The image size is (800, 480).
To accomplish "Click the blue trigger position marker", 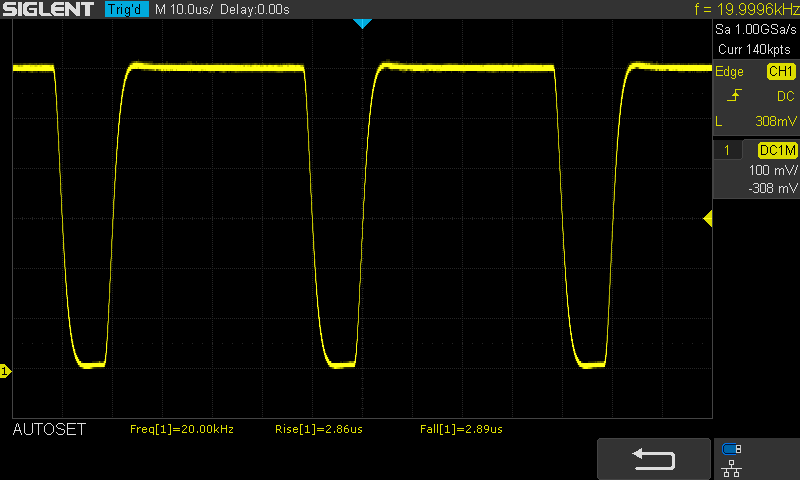I will click(x=362, y=23).
